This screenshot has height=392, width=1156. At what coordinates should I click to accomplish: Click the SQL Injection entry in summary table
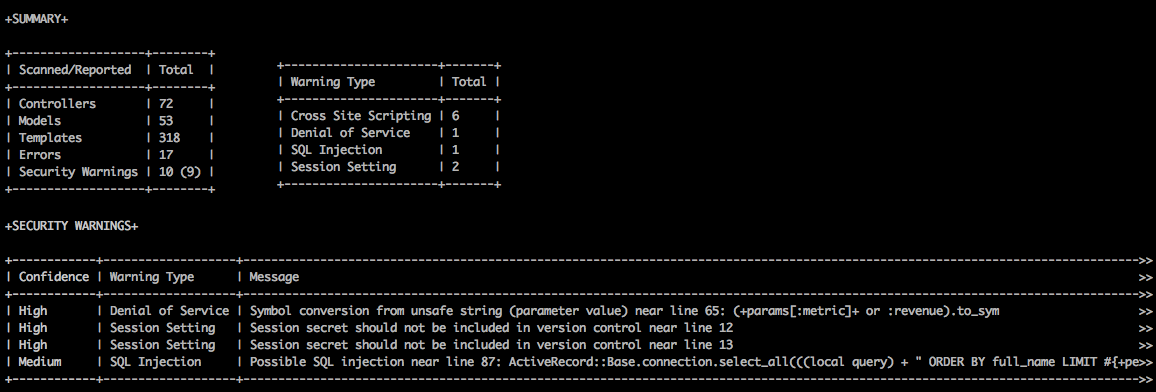click(336, 150)
